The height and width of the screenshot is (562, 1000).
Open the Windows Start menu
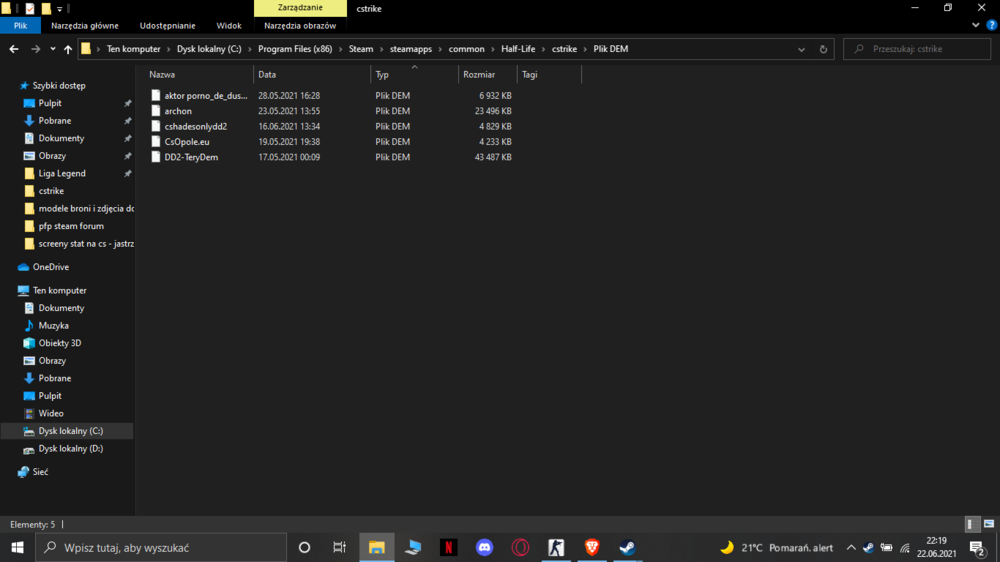click(x=17, y=547)
